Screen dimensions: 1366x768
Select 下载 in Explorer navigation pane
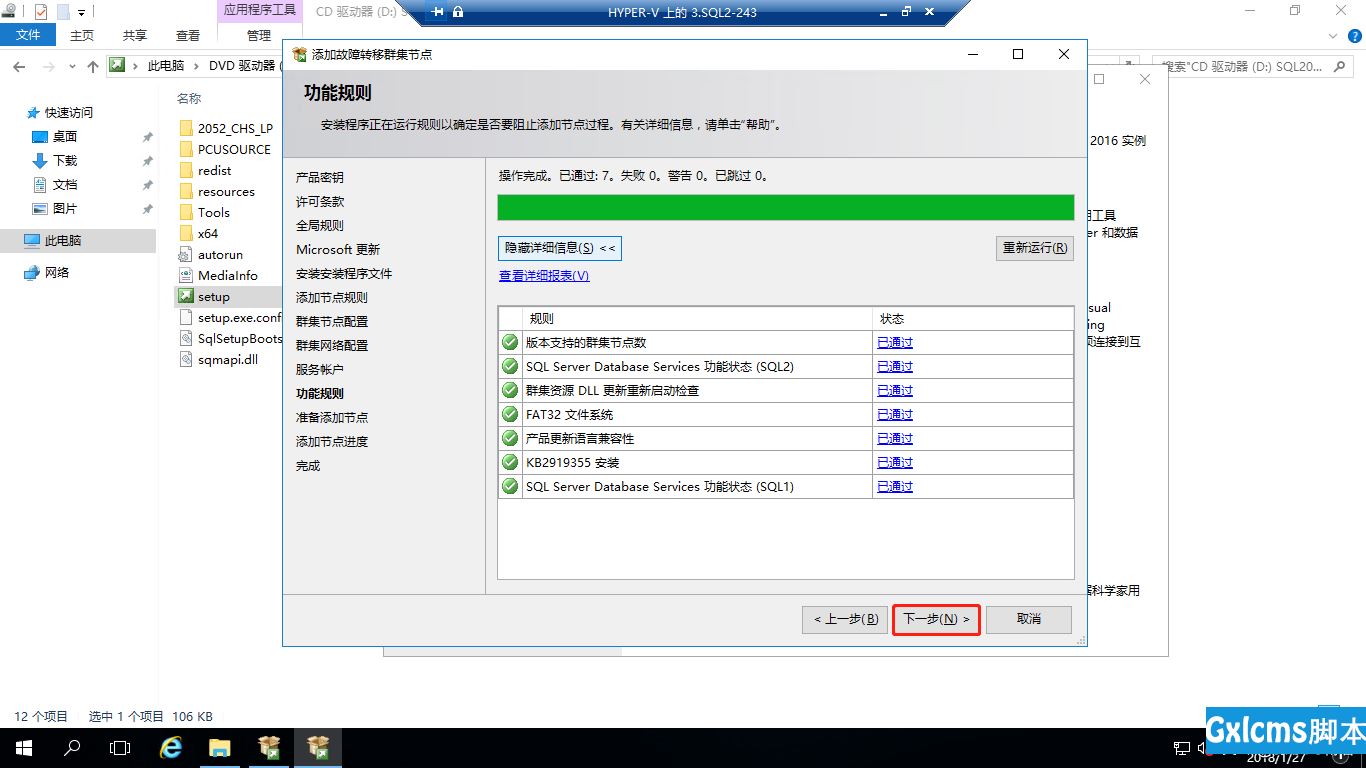pyautogui.click(x=65, y=160)
